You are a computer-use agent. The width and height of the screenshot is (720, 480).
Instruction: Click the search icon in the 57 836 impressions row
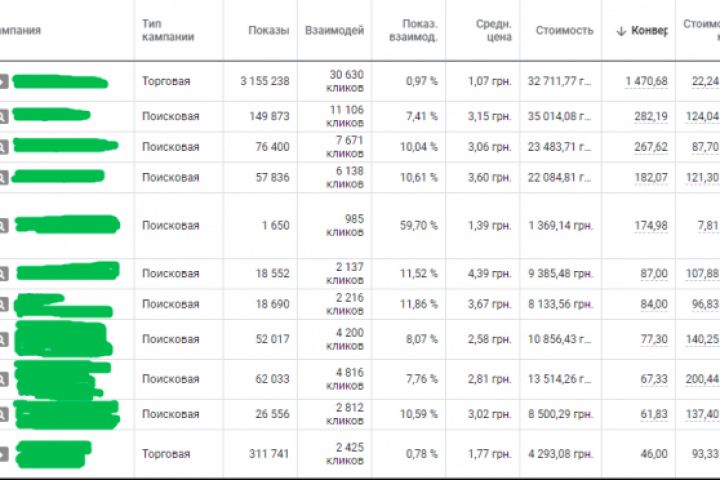tap(3, 177)
